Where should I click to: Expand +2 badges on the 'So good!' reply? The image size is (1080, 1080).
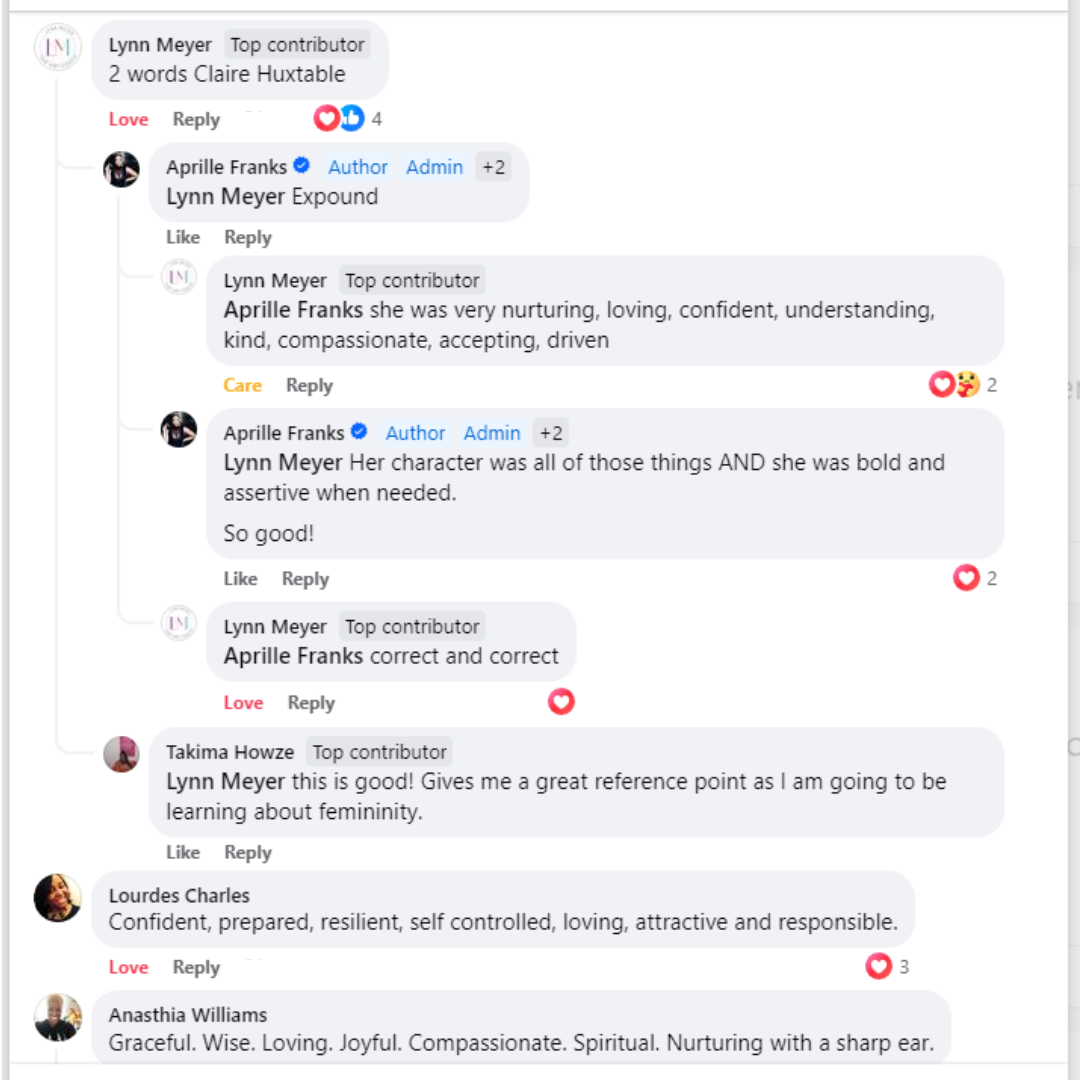click(551, 433)
